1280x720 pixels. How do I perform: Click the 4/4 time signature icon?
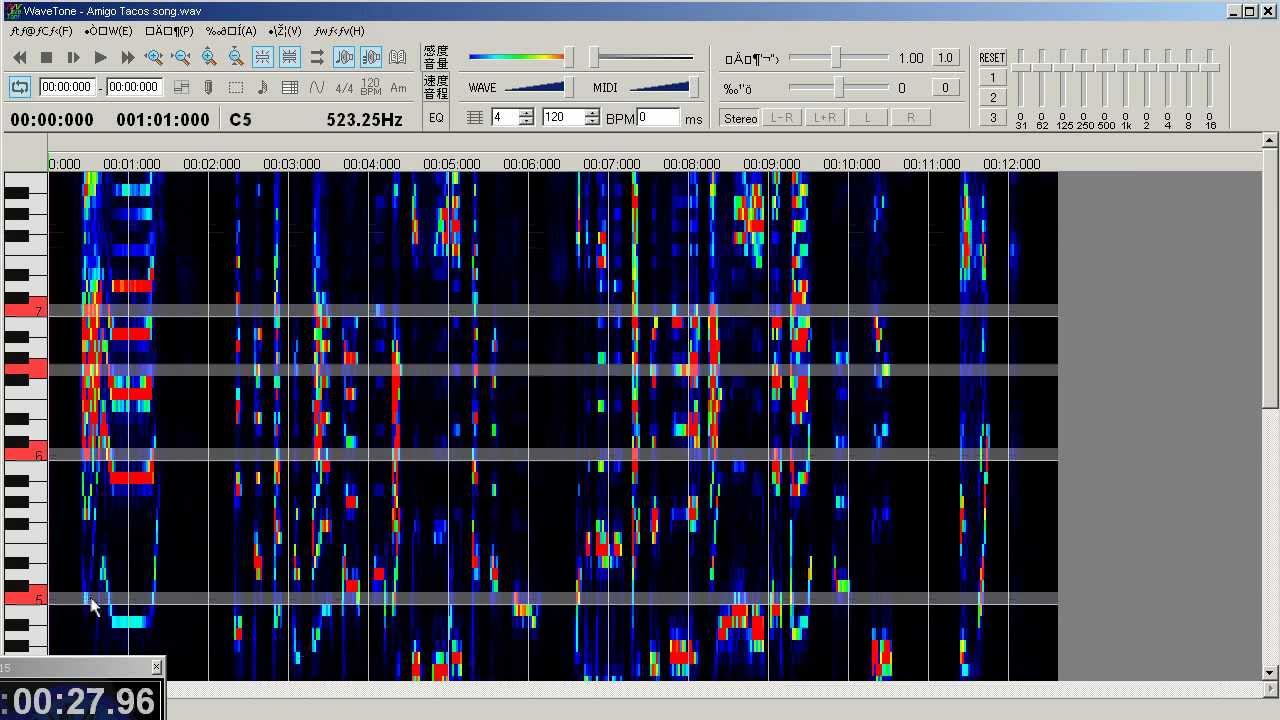point(344,87)
